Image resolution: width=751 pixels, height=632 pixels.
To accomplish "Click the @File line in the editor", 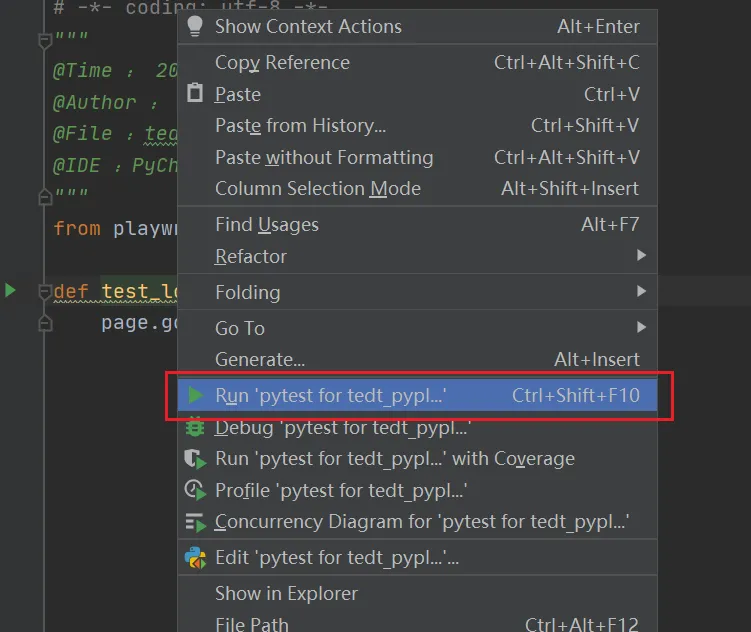I will 115,134.
